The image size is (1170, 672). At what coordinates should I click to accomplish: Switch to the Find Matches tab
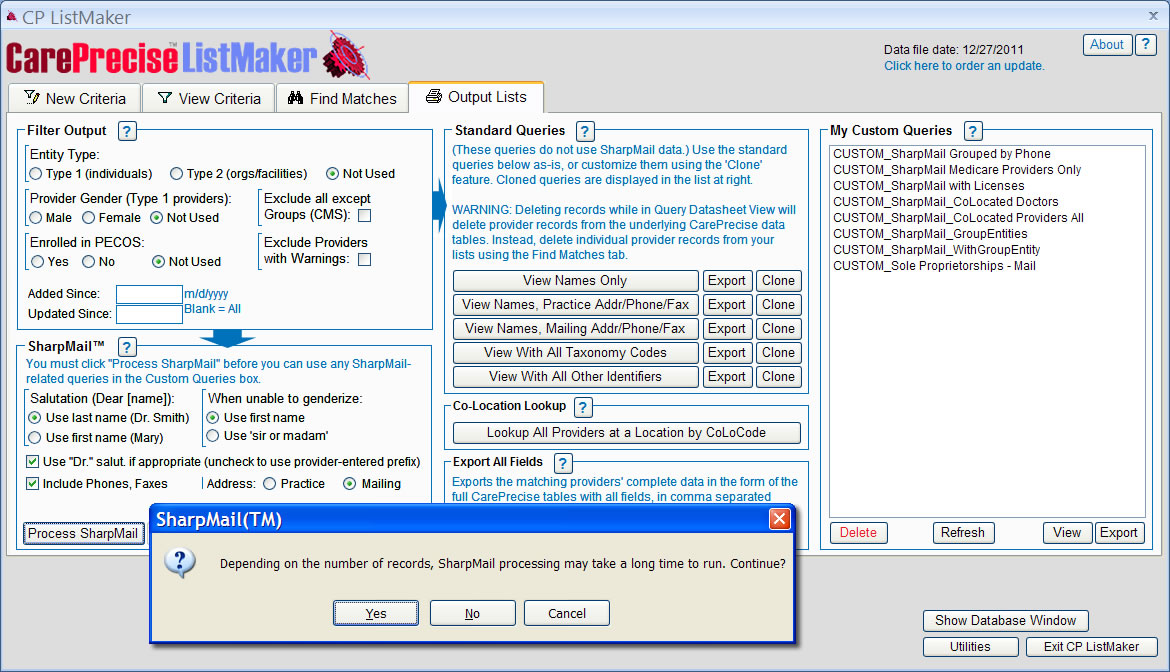[342, 99]
